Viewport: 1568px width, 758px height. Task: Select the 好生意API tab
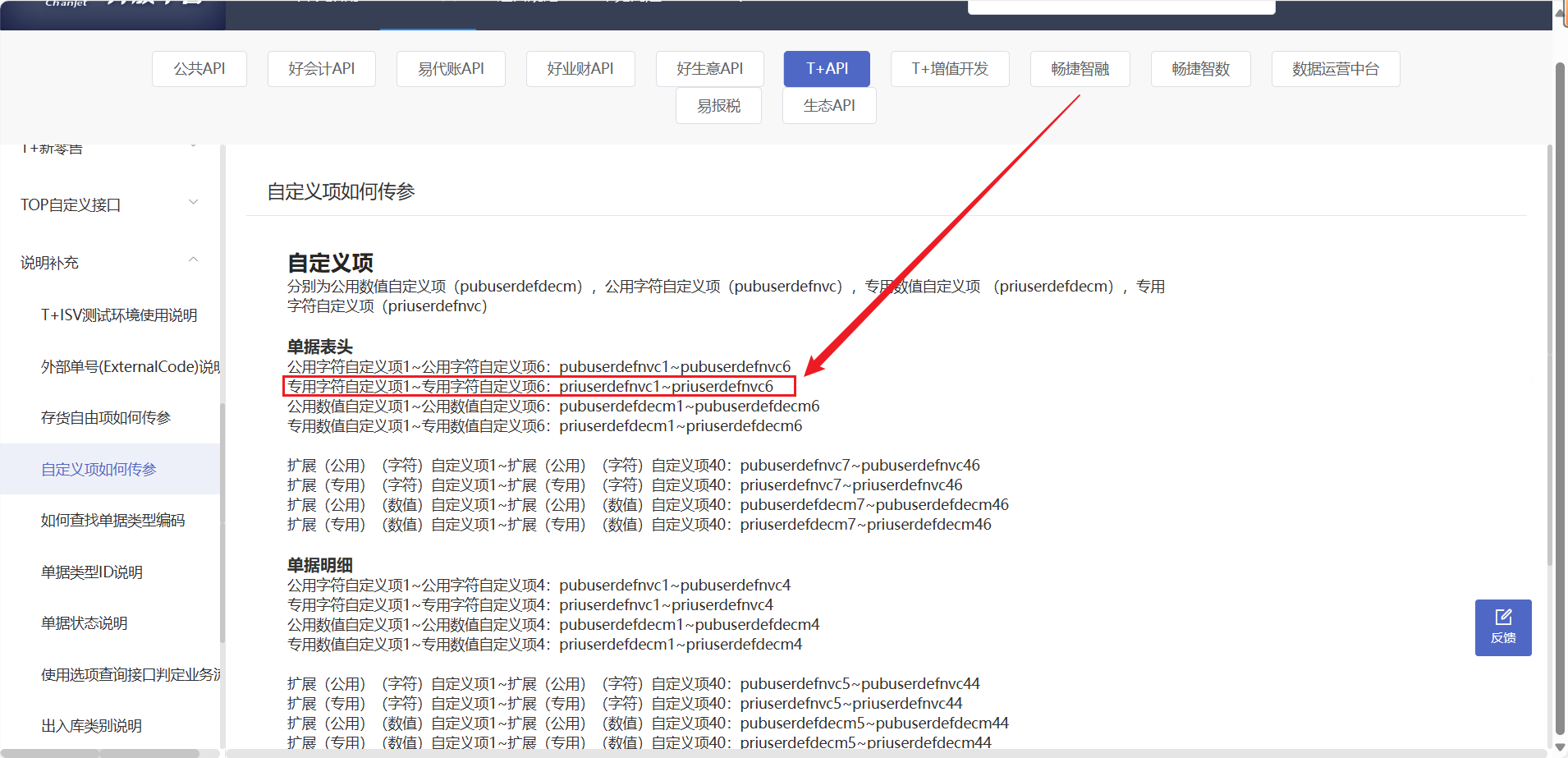(710, 69)
